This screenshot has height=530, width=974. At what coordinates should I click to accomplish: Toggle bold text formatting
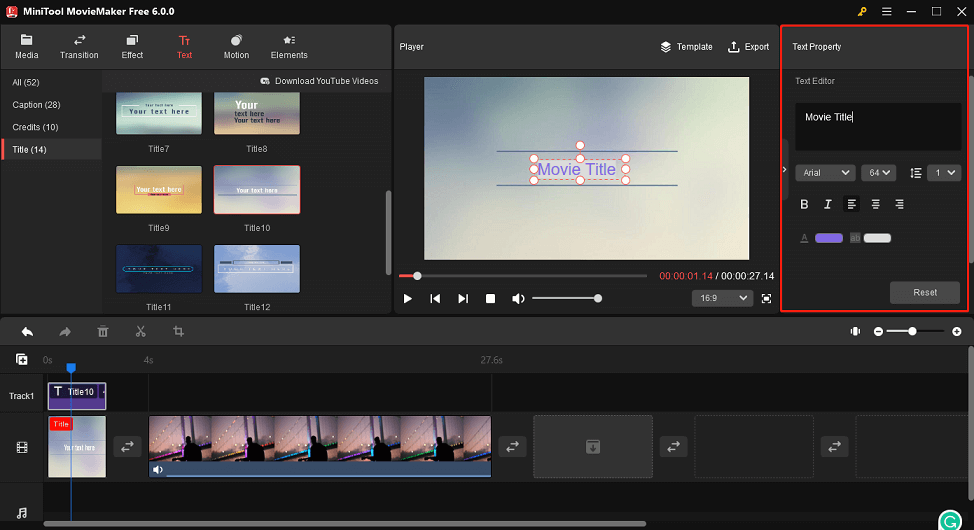(804, 204)
